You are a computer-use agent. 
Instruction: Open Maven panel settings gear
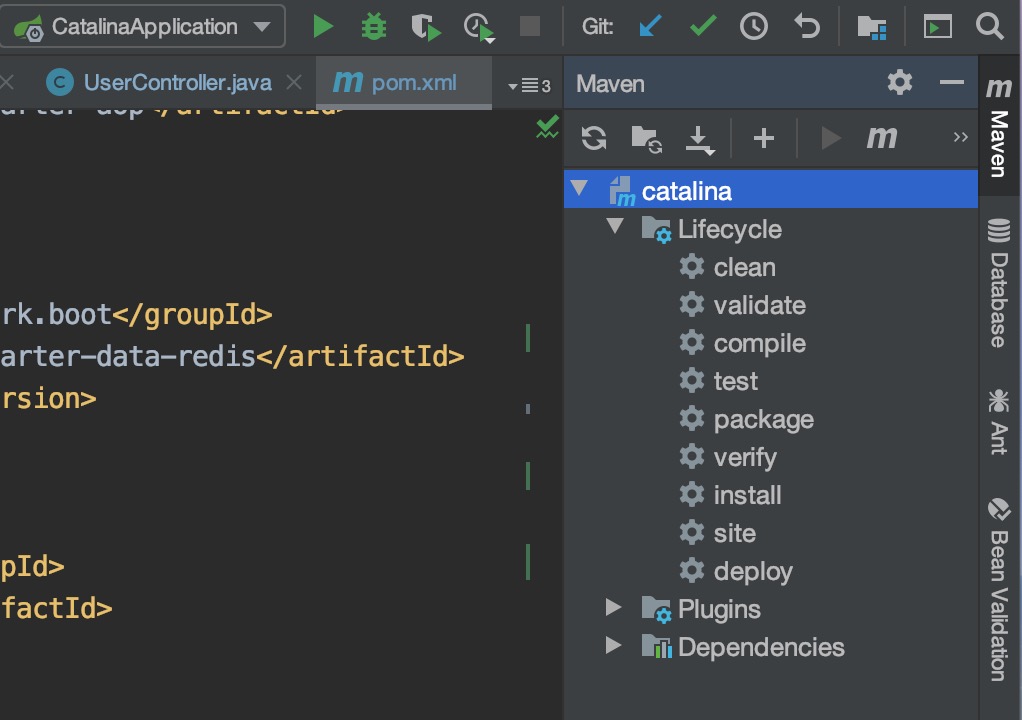(899, 82)
